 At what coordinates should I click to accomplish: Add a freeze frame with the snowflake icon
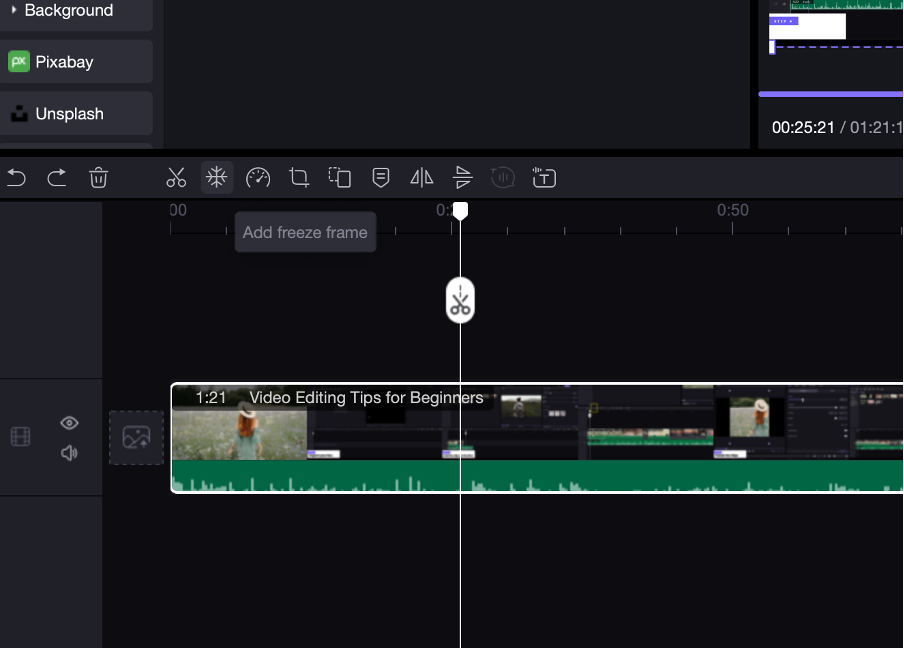tap(216, 178)
